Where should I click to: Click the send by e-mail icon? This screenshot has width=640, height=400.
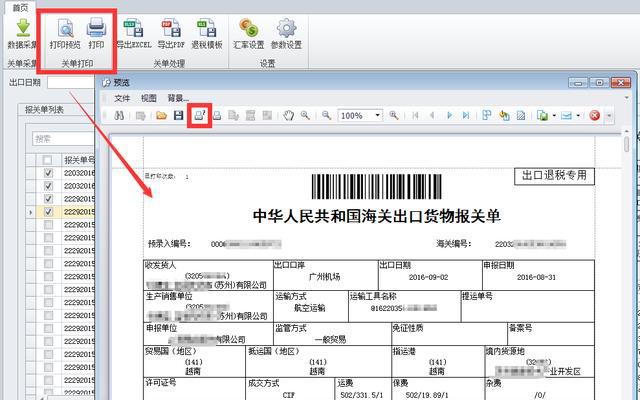click(566, 116)
